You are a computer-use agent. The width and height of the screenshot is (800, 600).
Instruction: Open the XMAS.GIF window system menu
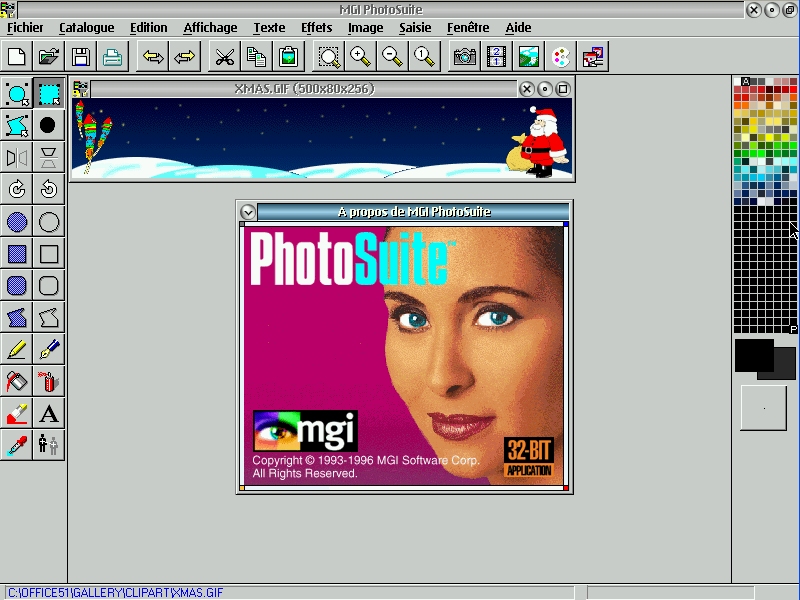pos(81,89)
